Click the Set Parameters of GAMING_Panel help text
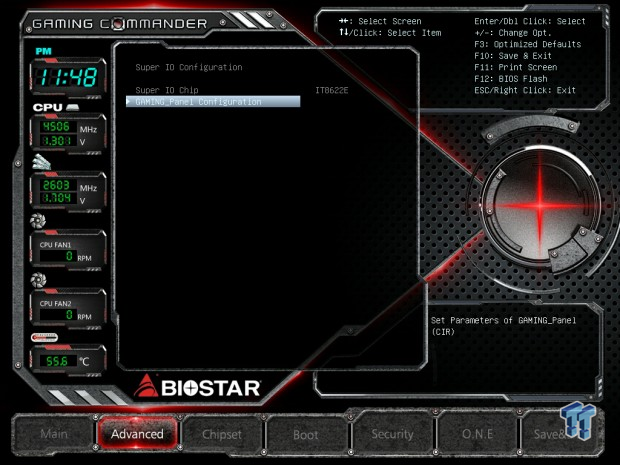 [x=503, y=326]
